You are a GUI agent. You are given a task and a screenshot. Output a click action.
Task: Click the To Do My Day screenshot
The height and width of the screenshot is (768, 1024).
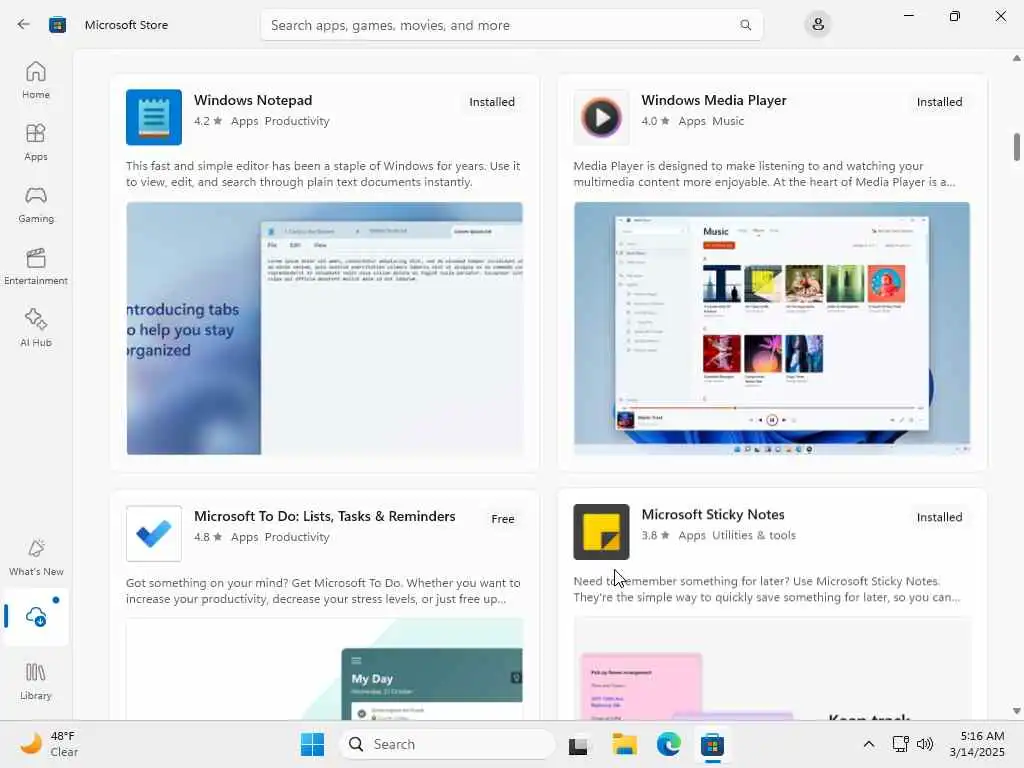coord(325,669)
